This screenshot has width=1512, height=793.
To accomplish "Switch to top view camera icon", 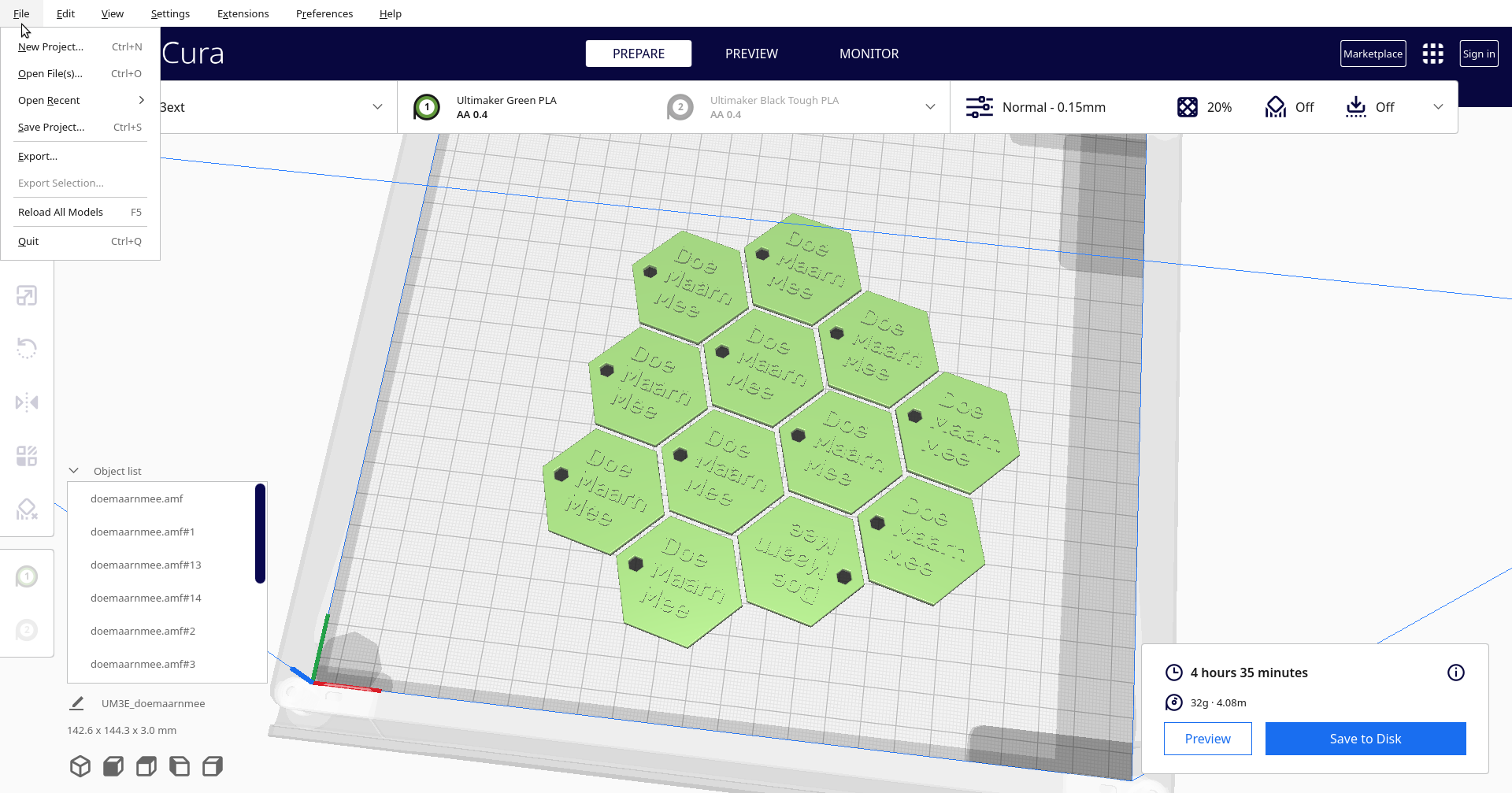I will (x=146, y=766).
